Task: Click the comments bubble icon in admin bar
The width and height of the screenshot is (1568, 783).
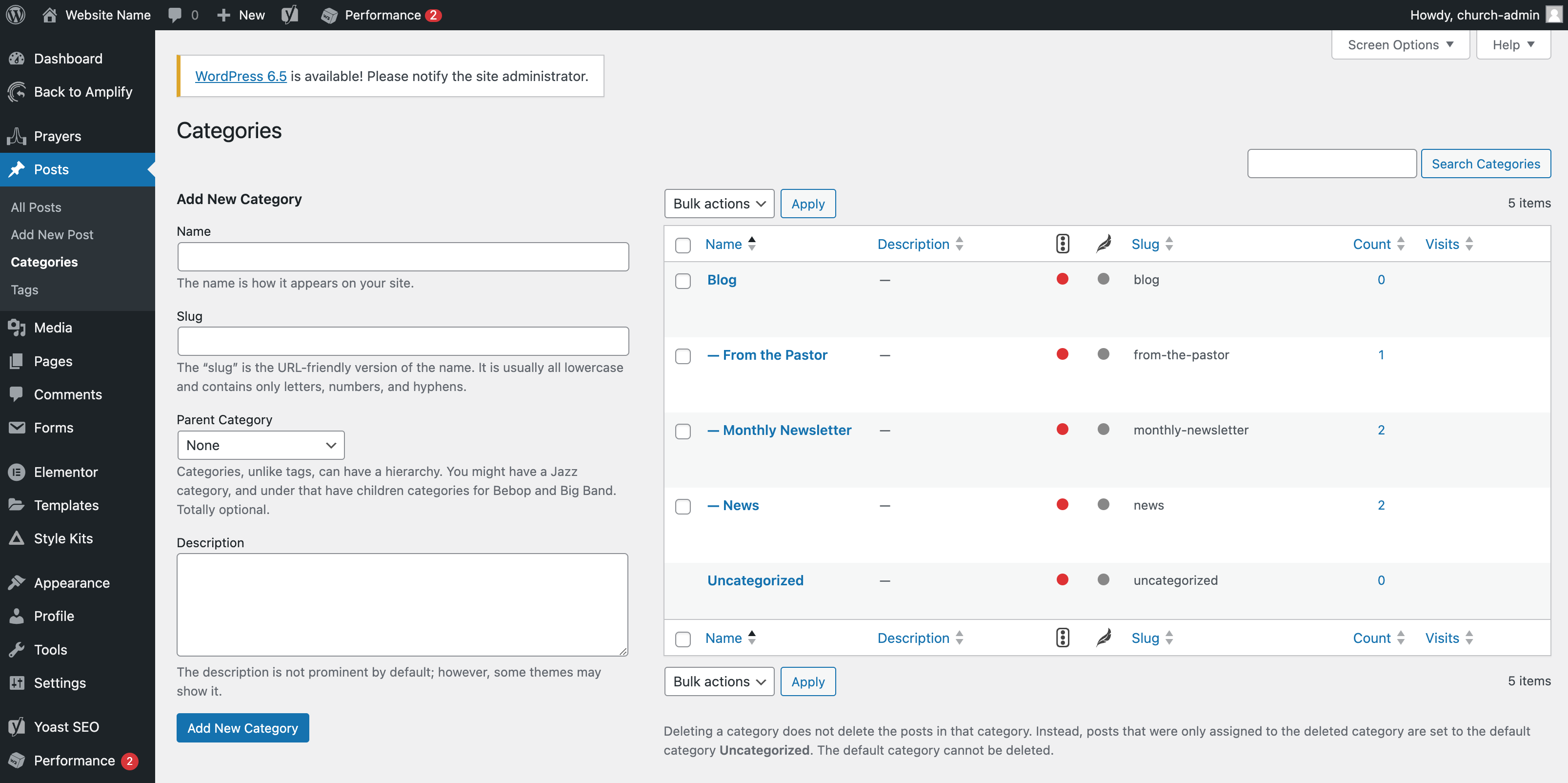Action: (175, 15)
